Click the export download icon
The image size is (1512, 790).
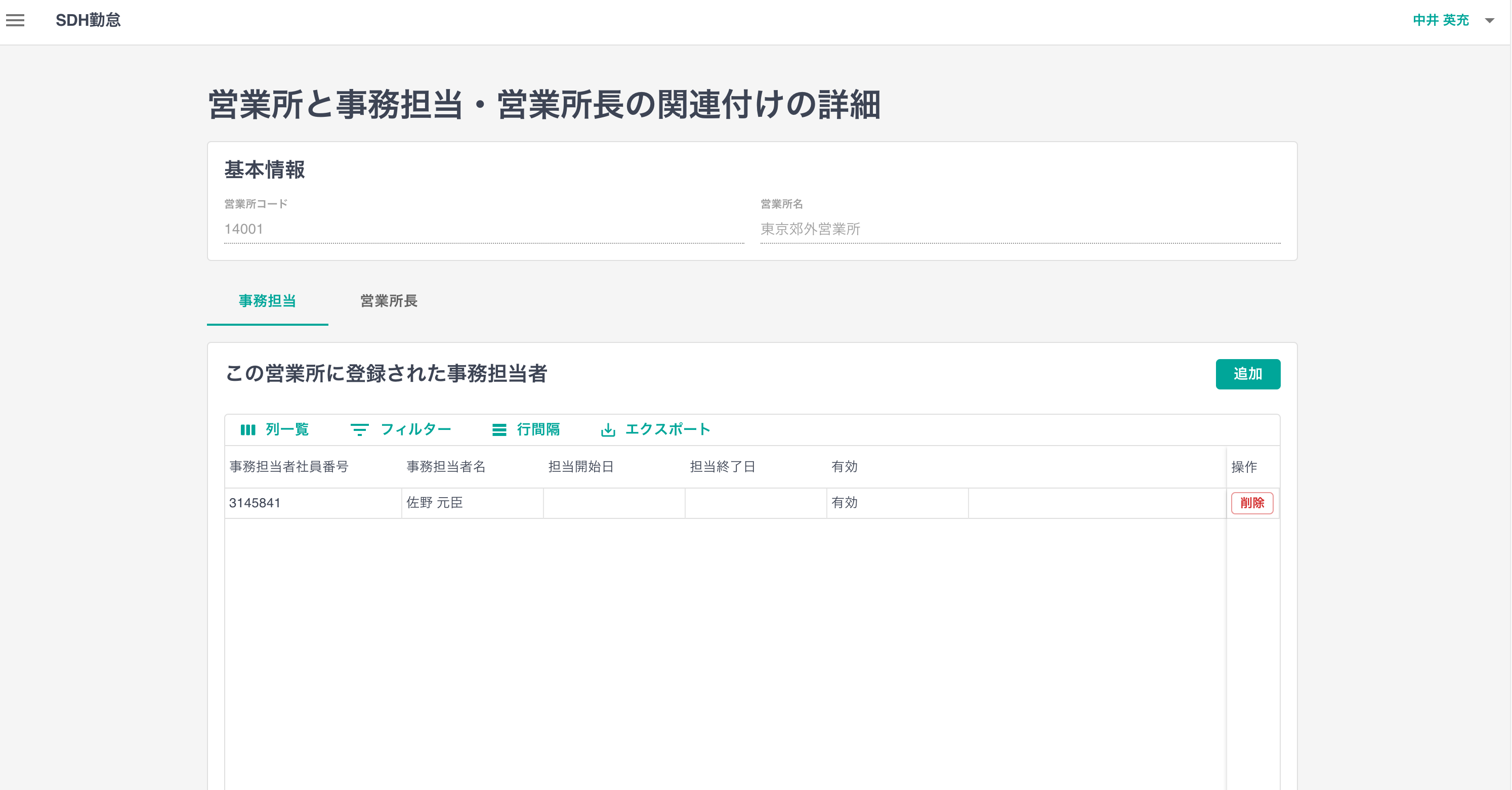[608, 430]
